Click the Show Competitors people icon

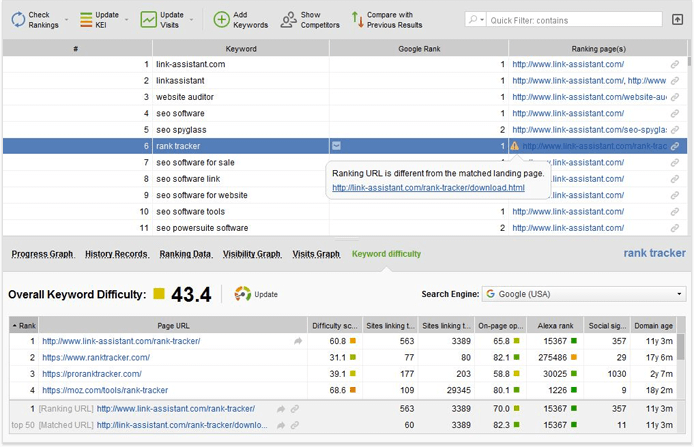click(289, 20)
